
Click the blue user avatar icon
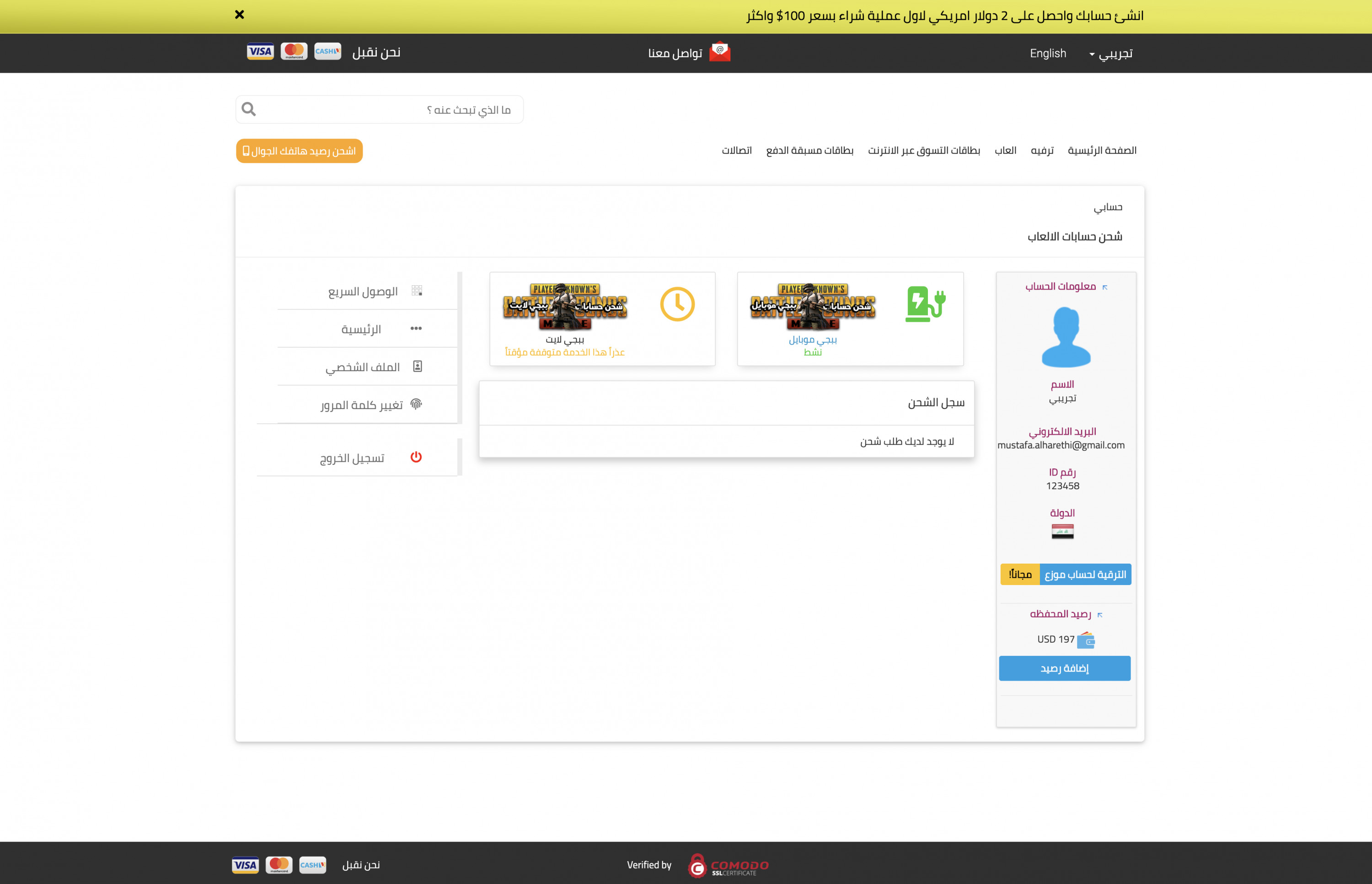(1066, 337)
